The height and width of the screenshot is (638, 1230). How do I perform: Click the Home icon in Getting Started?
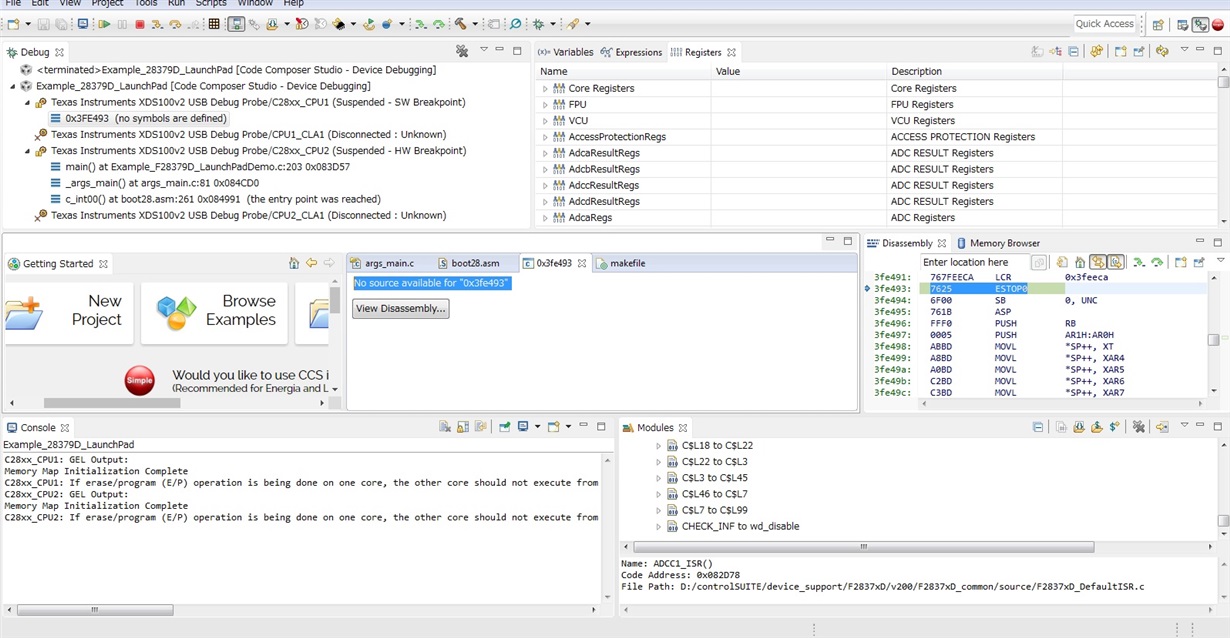[x=293, y=264]
